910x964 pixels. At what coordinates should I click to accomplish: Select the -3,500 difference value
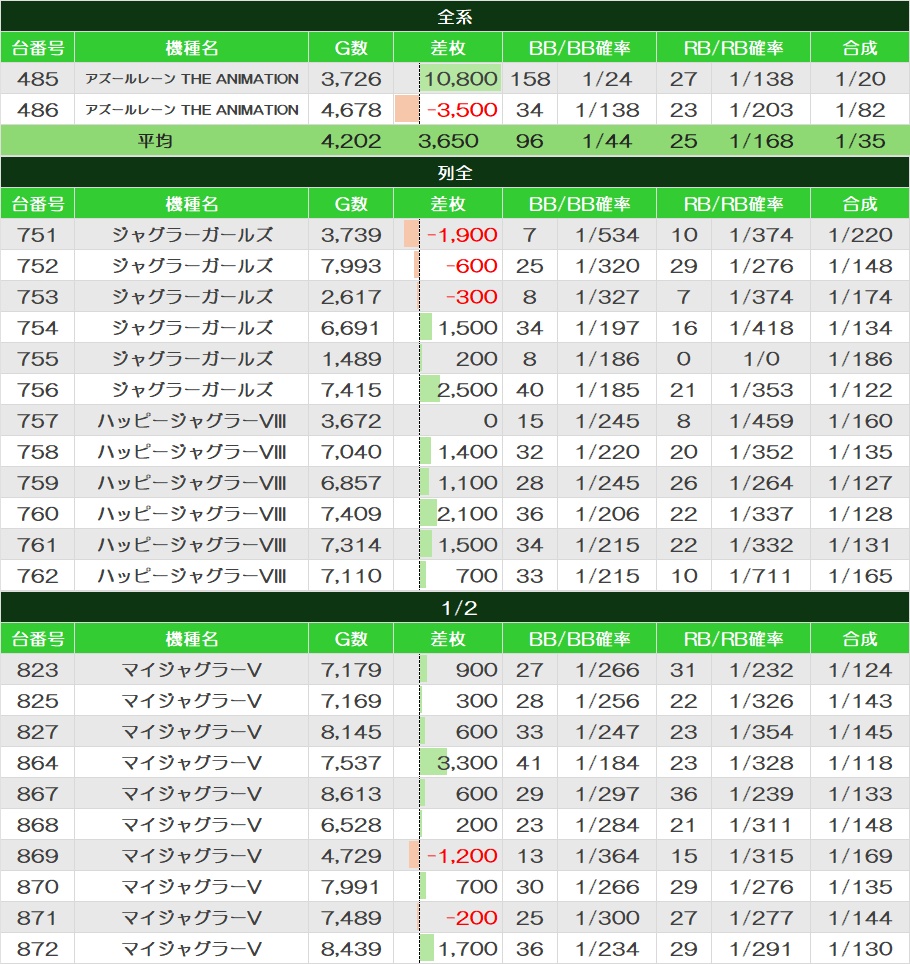tap(462, 109)
